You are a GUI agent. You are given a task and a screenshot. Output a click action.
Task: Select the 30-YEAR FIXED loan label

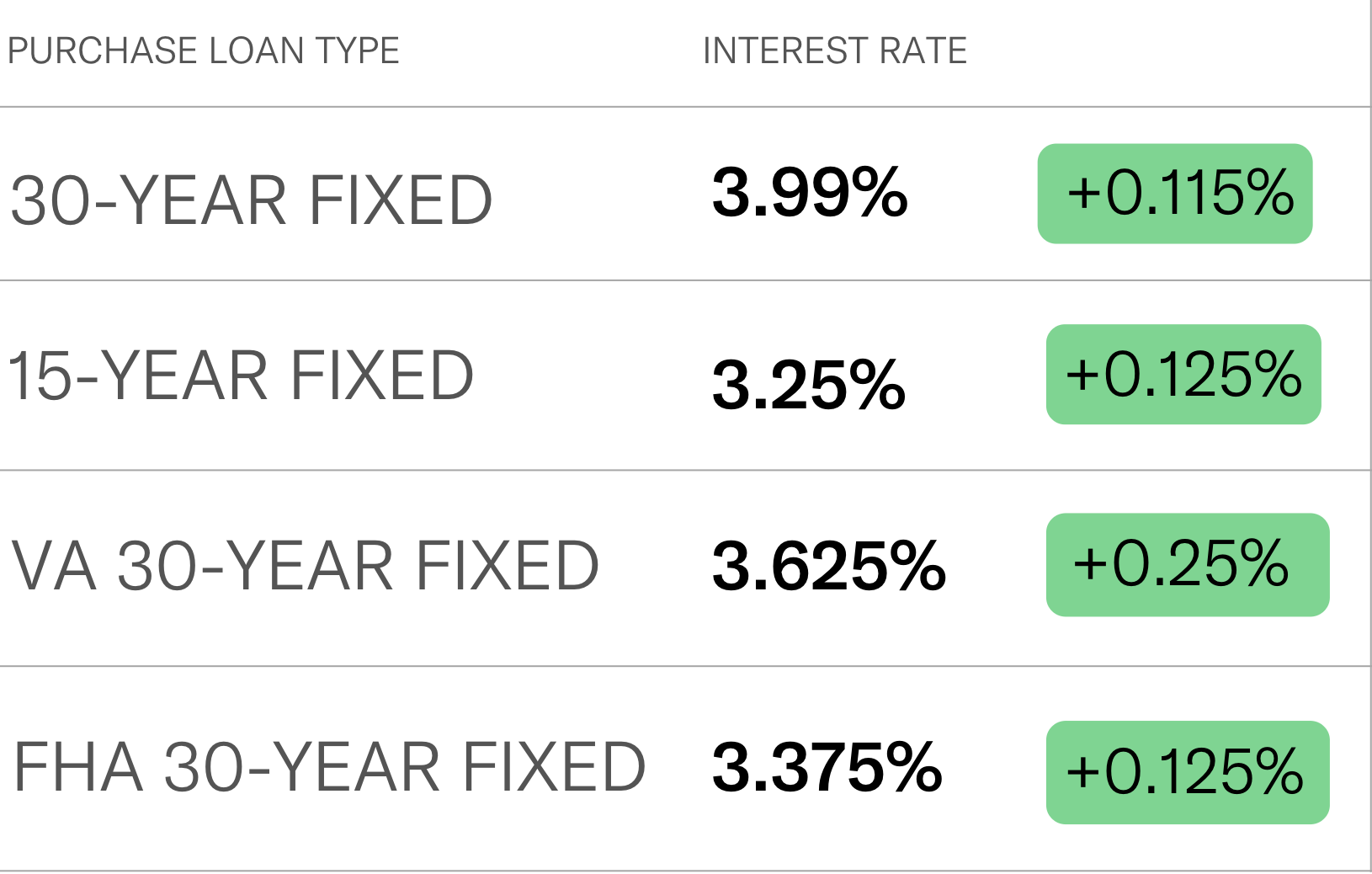(251, 200)
